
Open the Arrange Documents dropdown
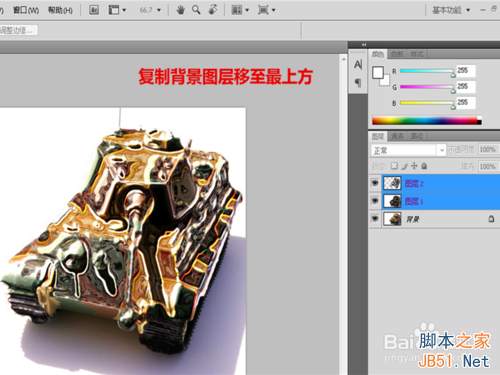click(x=240, y=10)
